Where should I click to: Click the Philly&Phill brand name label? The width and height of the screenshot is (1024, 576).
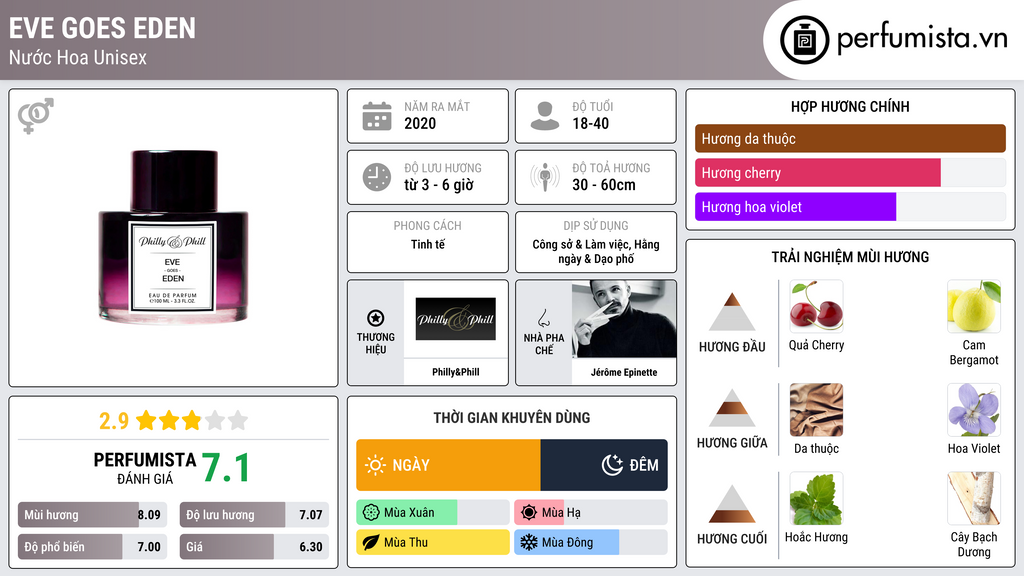click(x=456, y=372)
